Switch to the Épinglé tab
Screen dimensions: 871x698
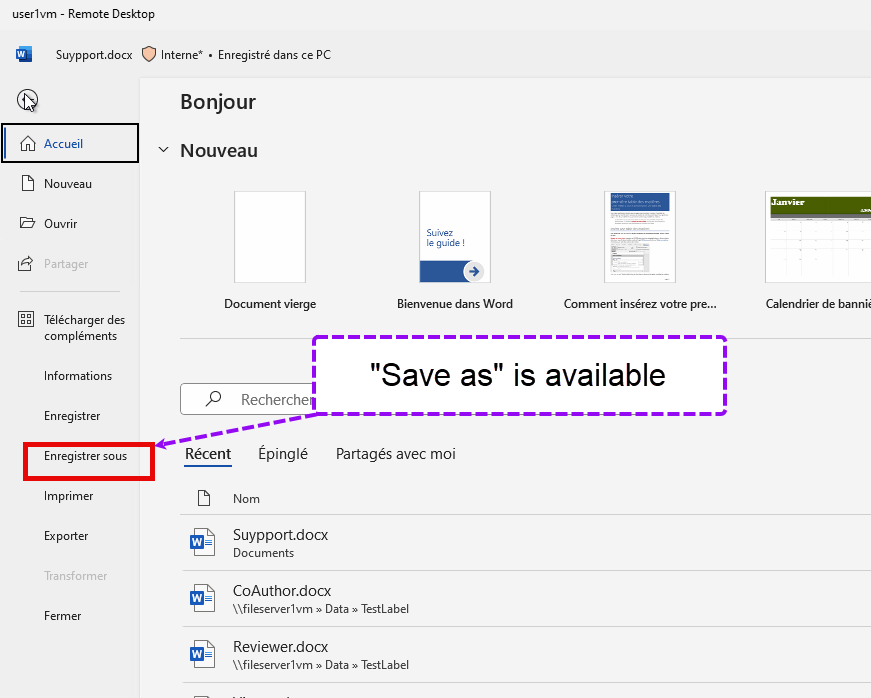click(283, 454)
